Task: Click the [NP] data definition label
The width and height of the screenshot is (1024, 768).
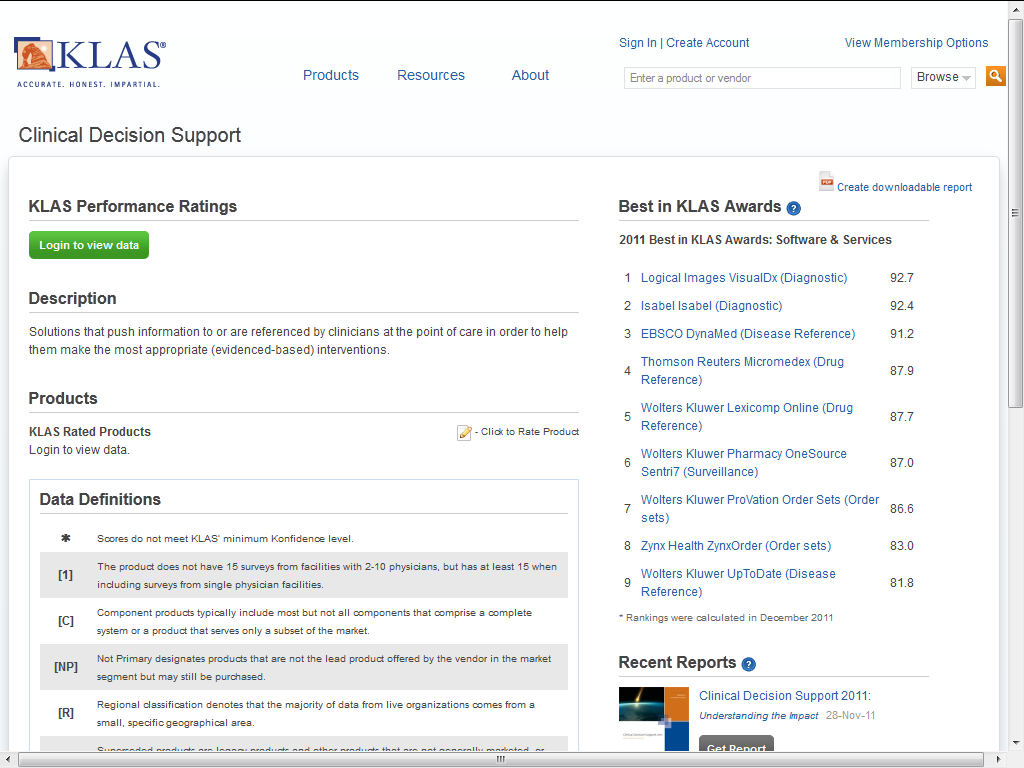Action: (x=66, y=667)
